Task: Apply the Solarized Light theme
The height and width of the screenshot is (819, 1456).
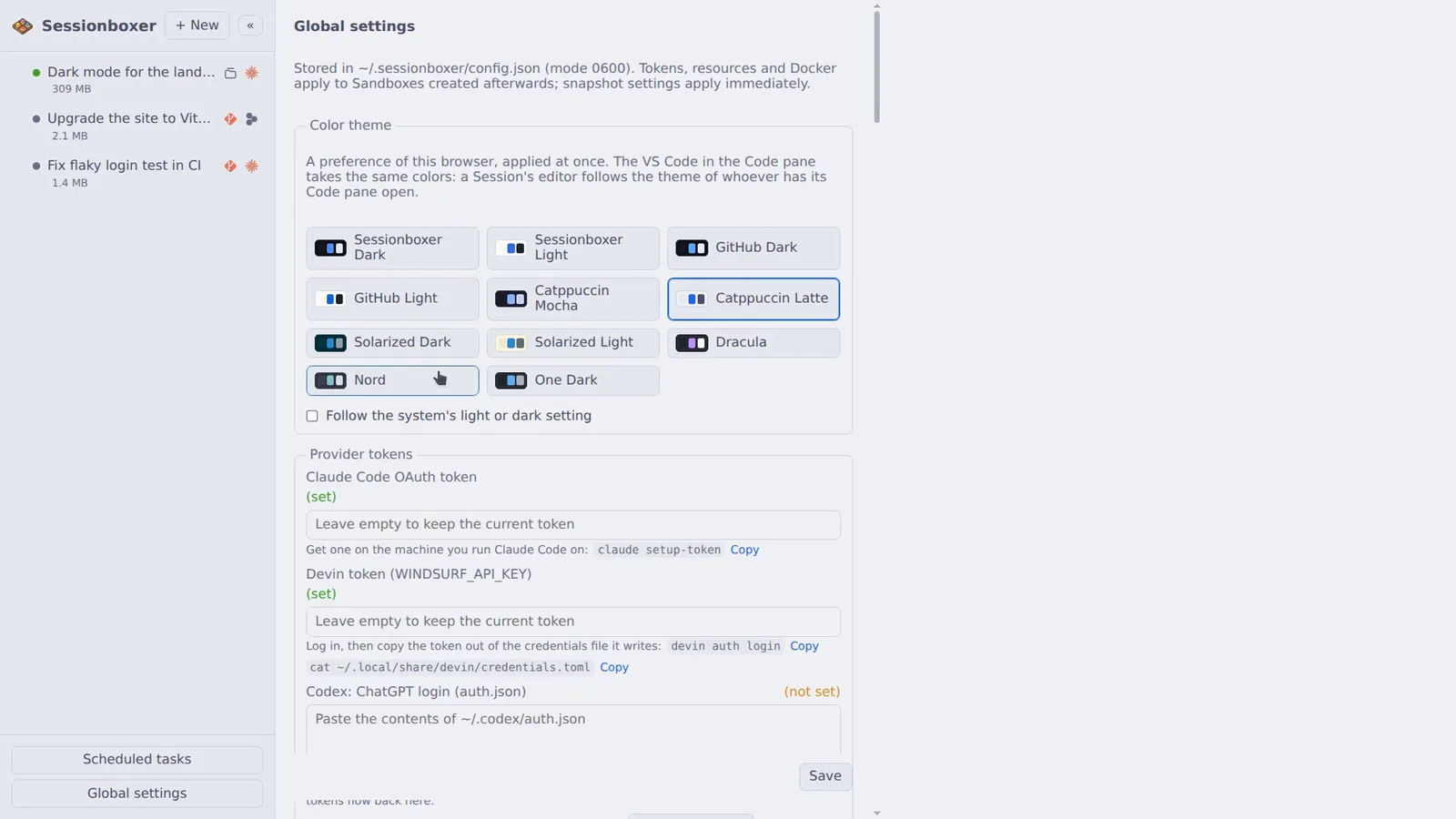Action: point(572,342)
